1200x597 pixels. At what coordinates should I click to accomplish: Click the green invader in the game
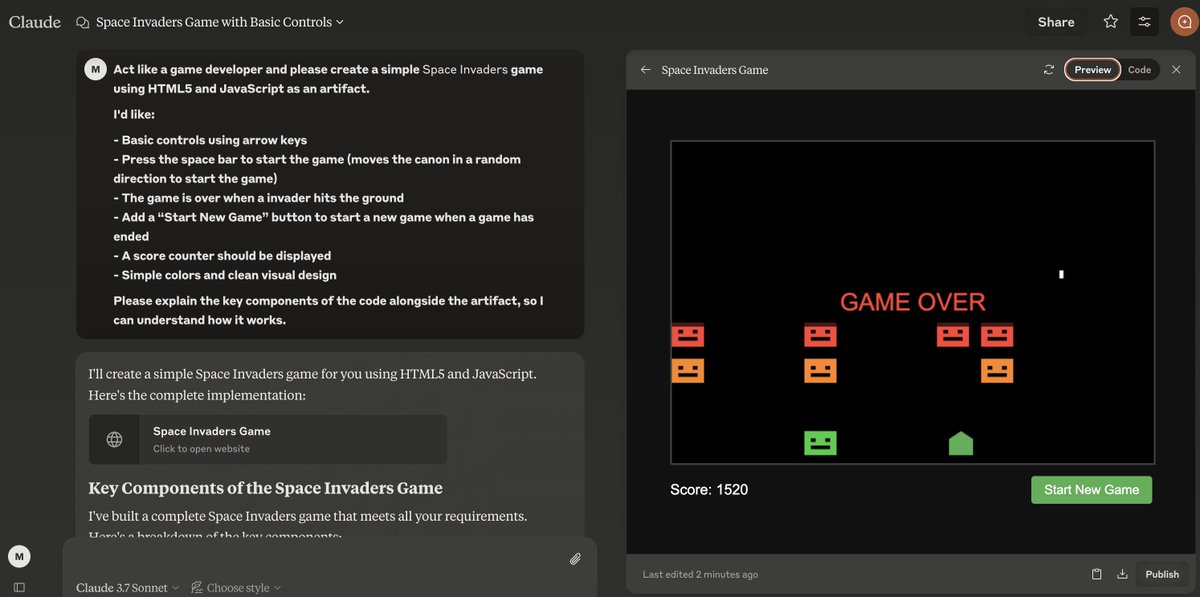(820, 443)
